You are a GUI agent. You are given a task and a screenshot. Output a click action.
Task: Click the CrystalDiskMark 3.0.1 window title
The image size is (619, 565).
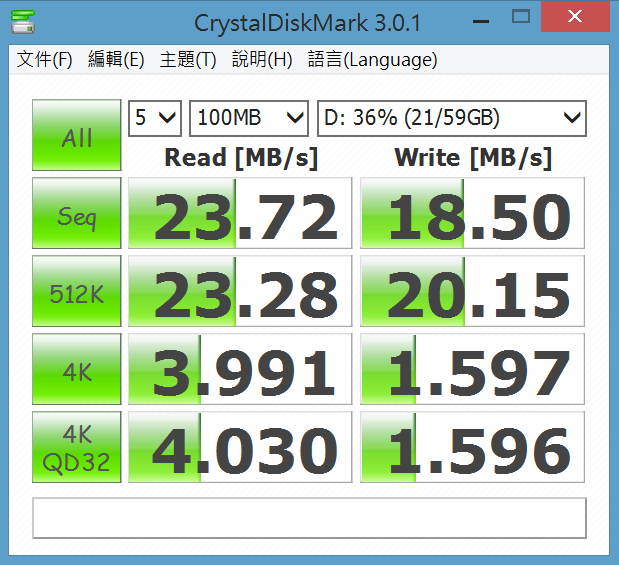(307, 23)
